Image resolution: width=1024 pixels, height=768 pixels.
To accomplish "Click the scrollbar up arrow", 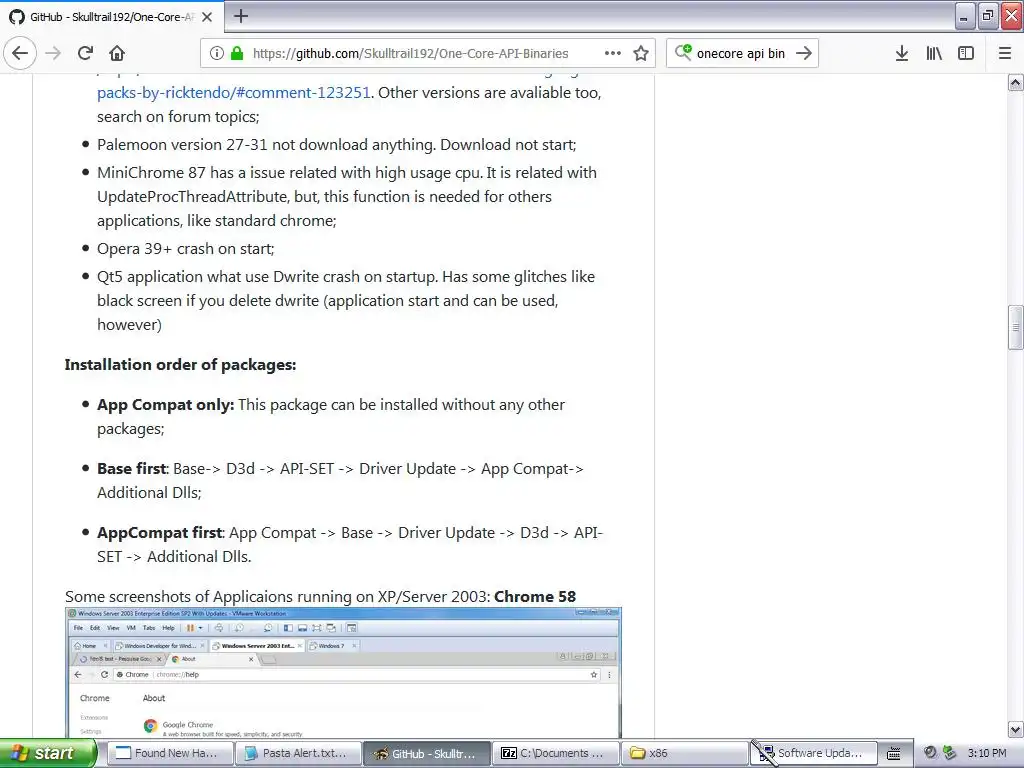I will point(1016,83).
